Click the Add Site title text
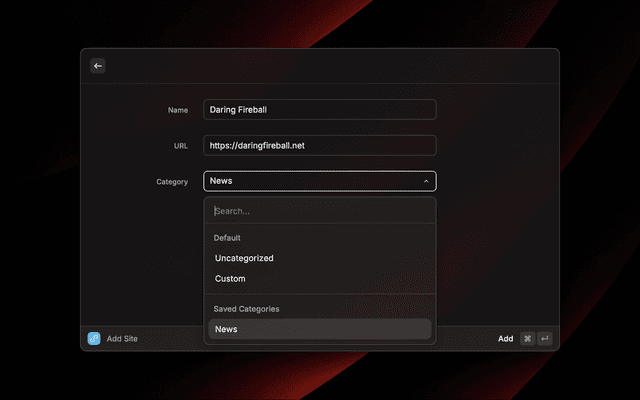The width and height of the screenshot is (640, 400). point(122,339)
